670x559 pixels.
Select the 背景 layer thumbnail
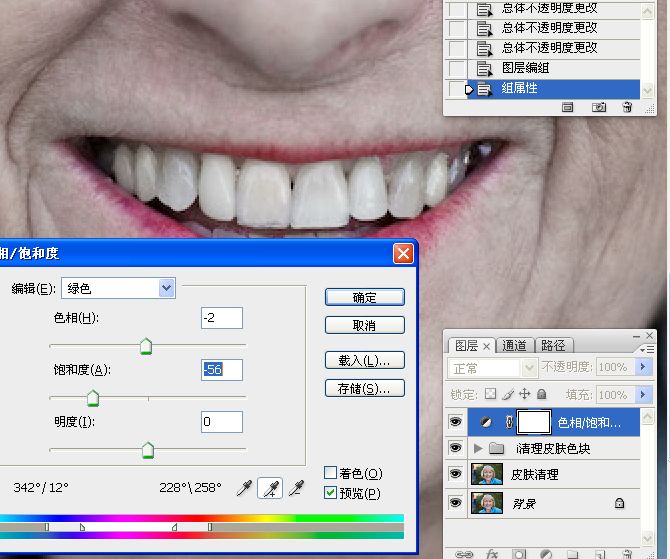487,503
